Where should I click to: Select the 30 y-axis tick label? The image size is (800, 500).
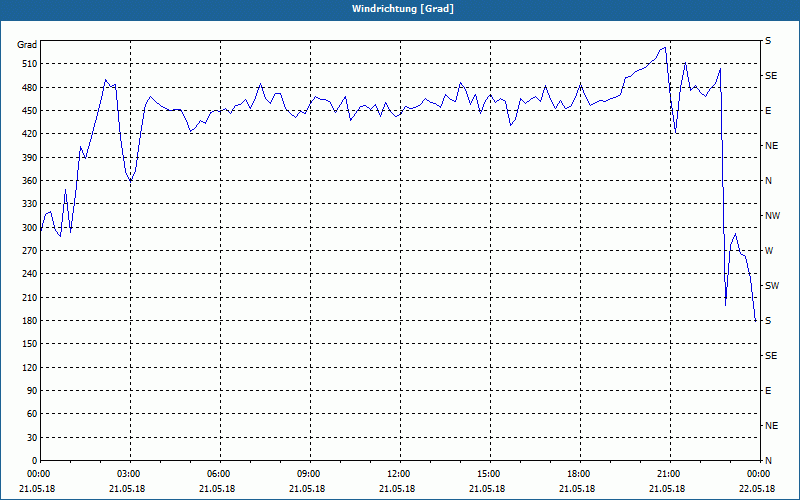[32, 437]
